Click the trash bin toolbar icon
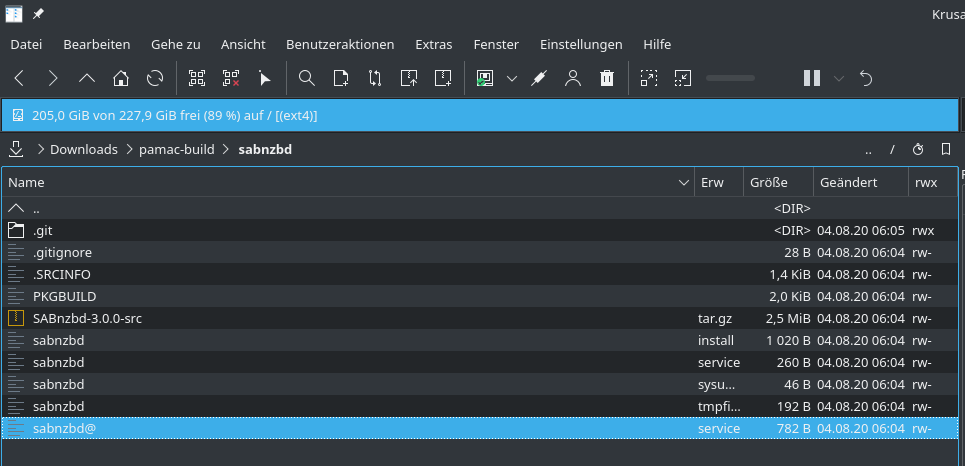This screenshot has width=965, height=466. point(607,78)
